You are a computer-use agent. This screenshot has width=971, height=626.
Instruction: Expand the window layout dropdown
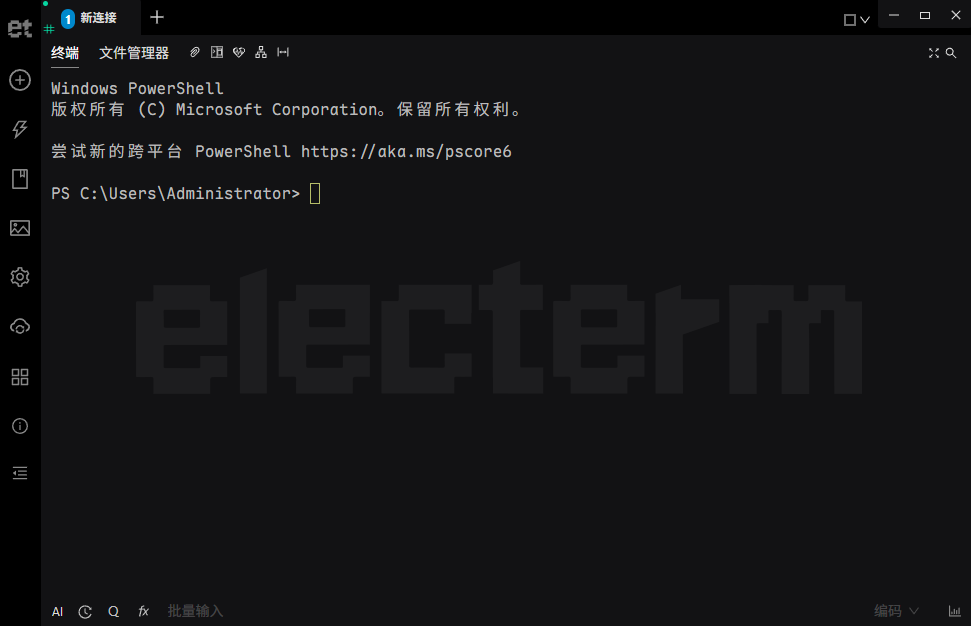pos(857,20)
